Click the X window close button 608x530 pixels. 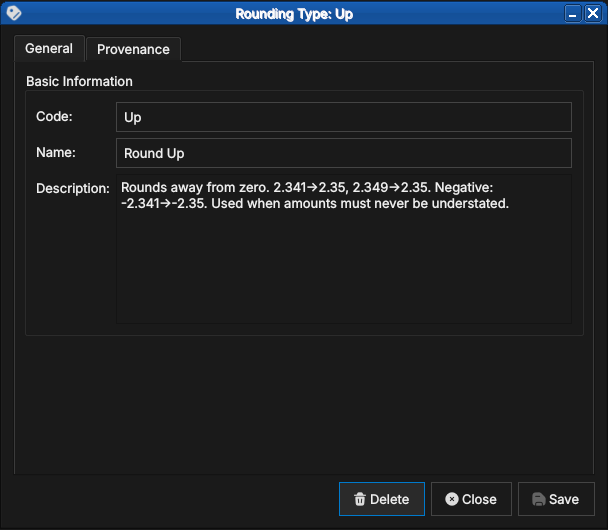(x=593, y=14)
